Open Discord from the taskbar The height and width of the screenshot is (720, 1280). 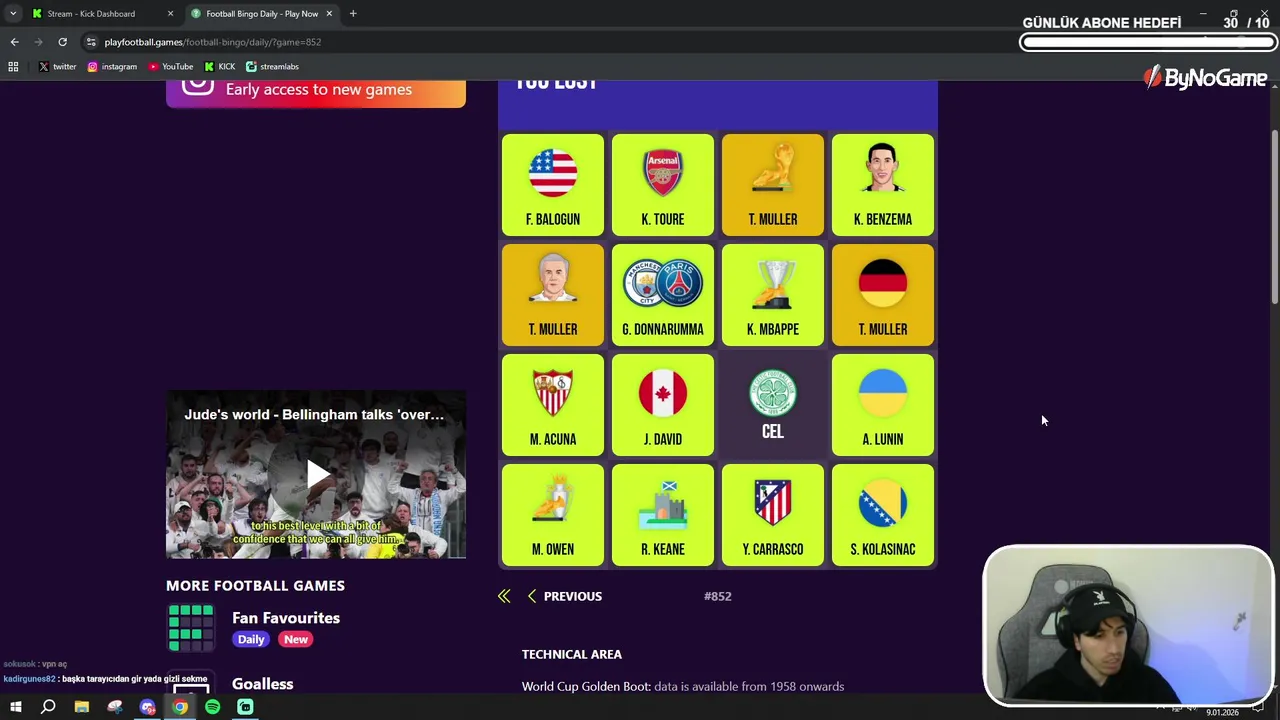click(x=147, y=707)
